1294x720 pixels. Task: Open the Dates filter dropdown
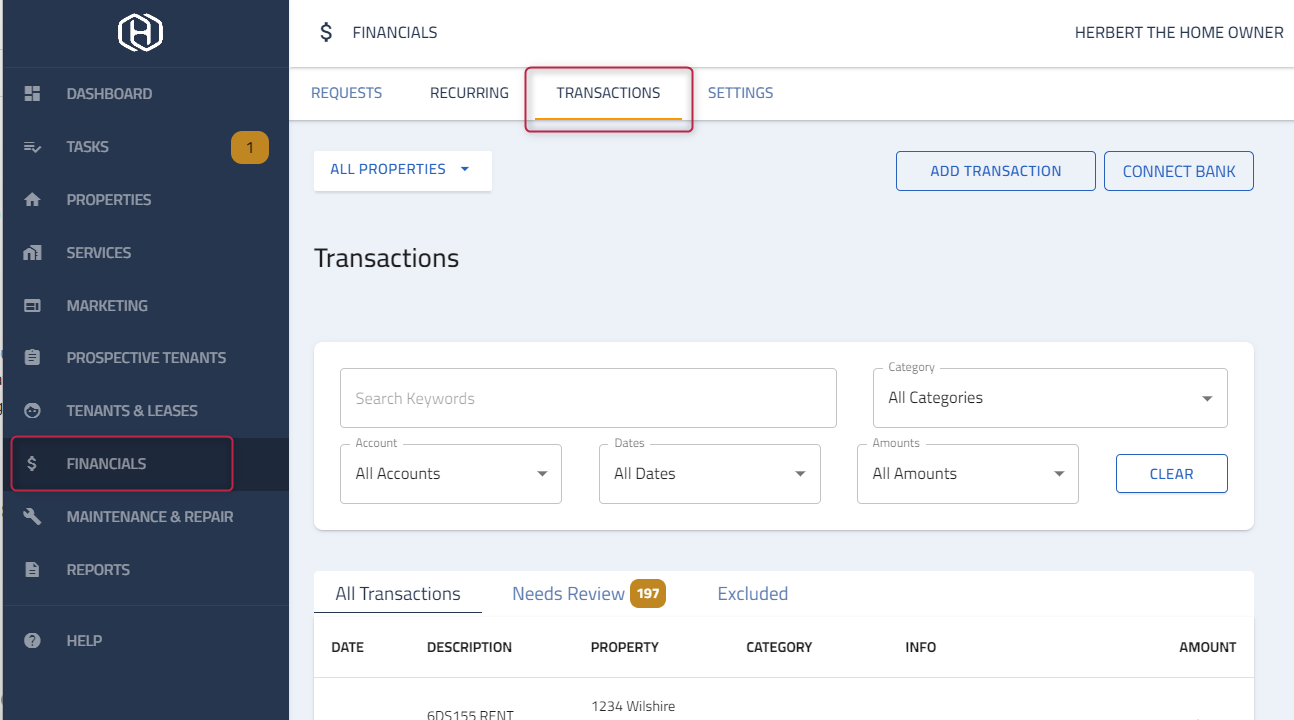709,474
